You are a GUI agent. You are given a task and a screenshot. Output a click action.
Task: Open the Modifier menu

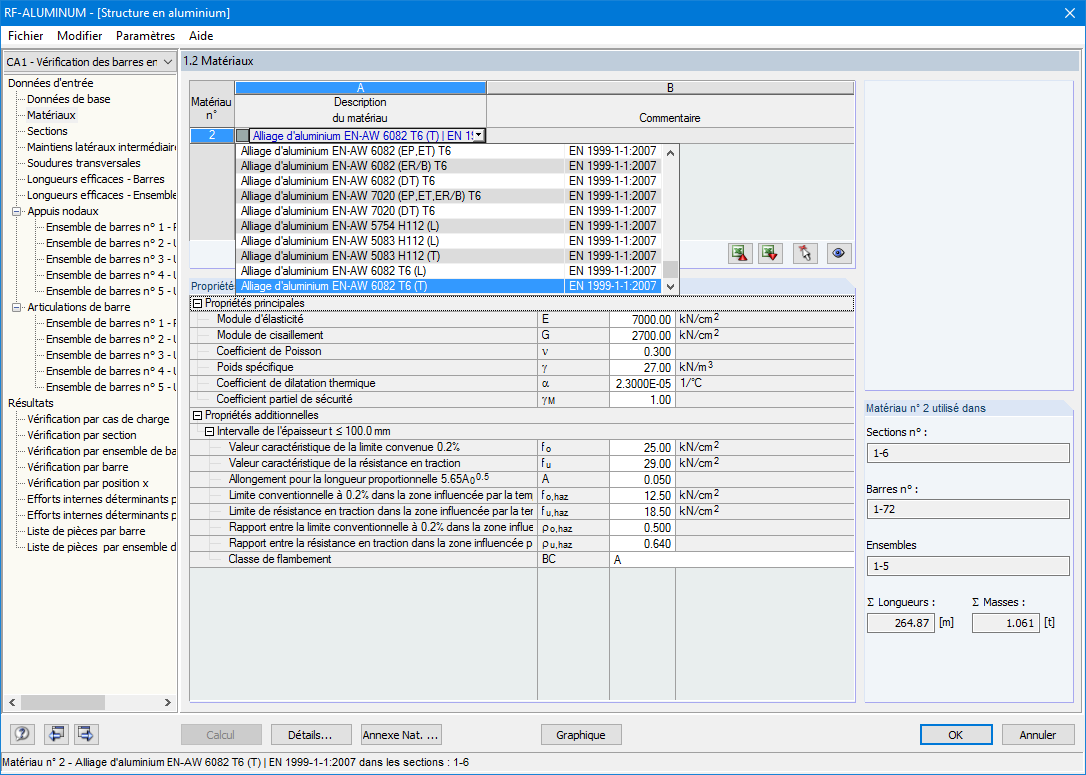coord(80,36)
